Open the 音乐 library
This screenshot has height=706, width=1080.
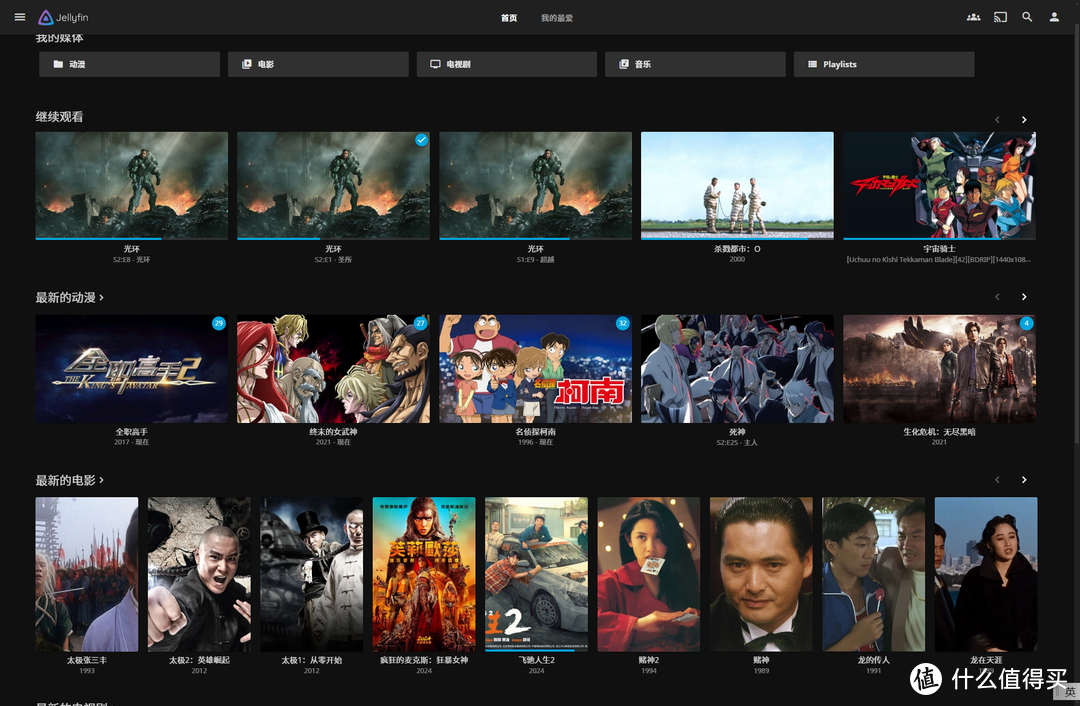click(695, 64)
